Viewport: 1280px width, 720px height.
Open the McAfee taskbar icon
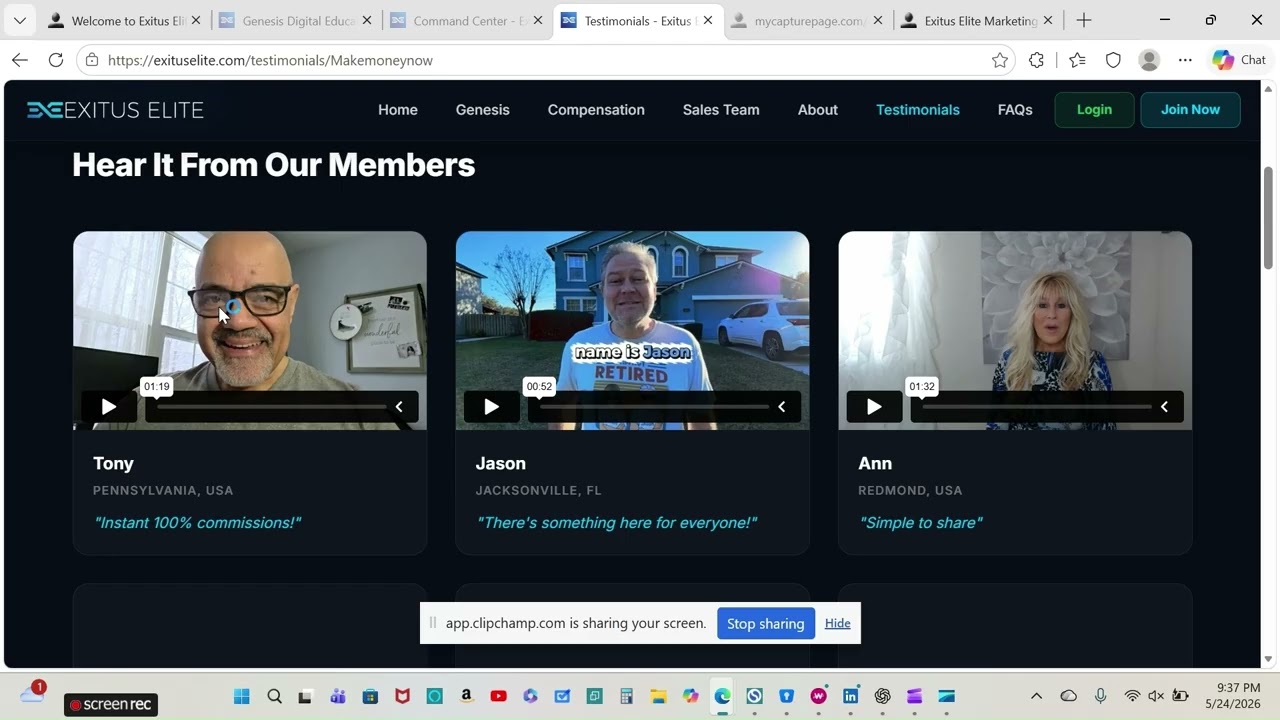402,696
